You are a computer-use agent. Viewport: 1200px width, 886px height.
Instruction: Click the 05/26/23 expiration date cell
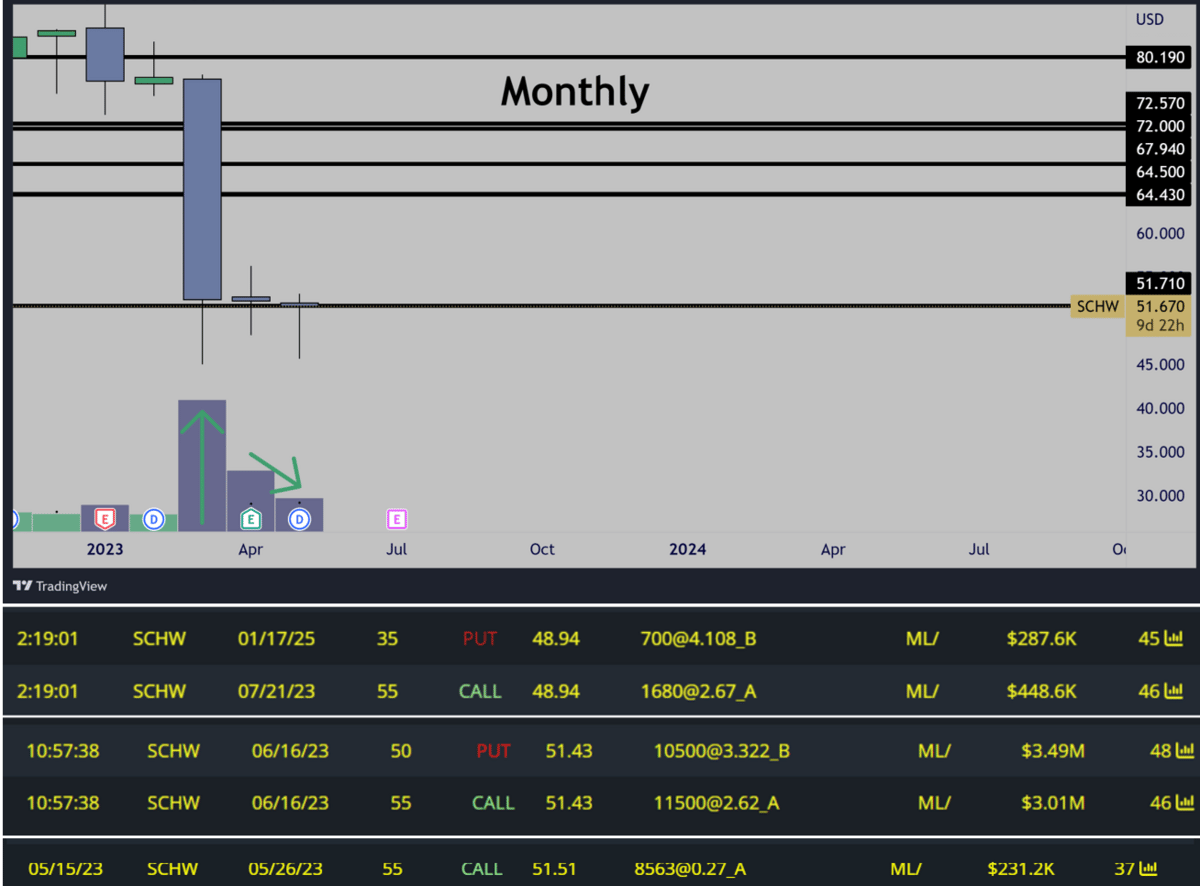pyautogui.click(x=287, y=869)
